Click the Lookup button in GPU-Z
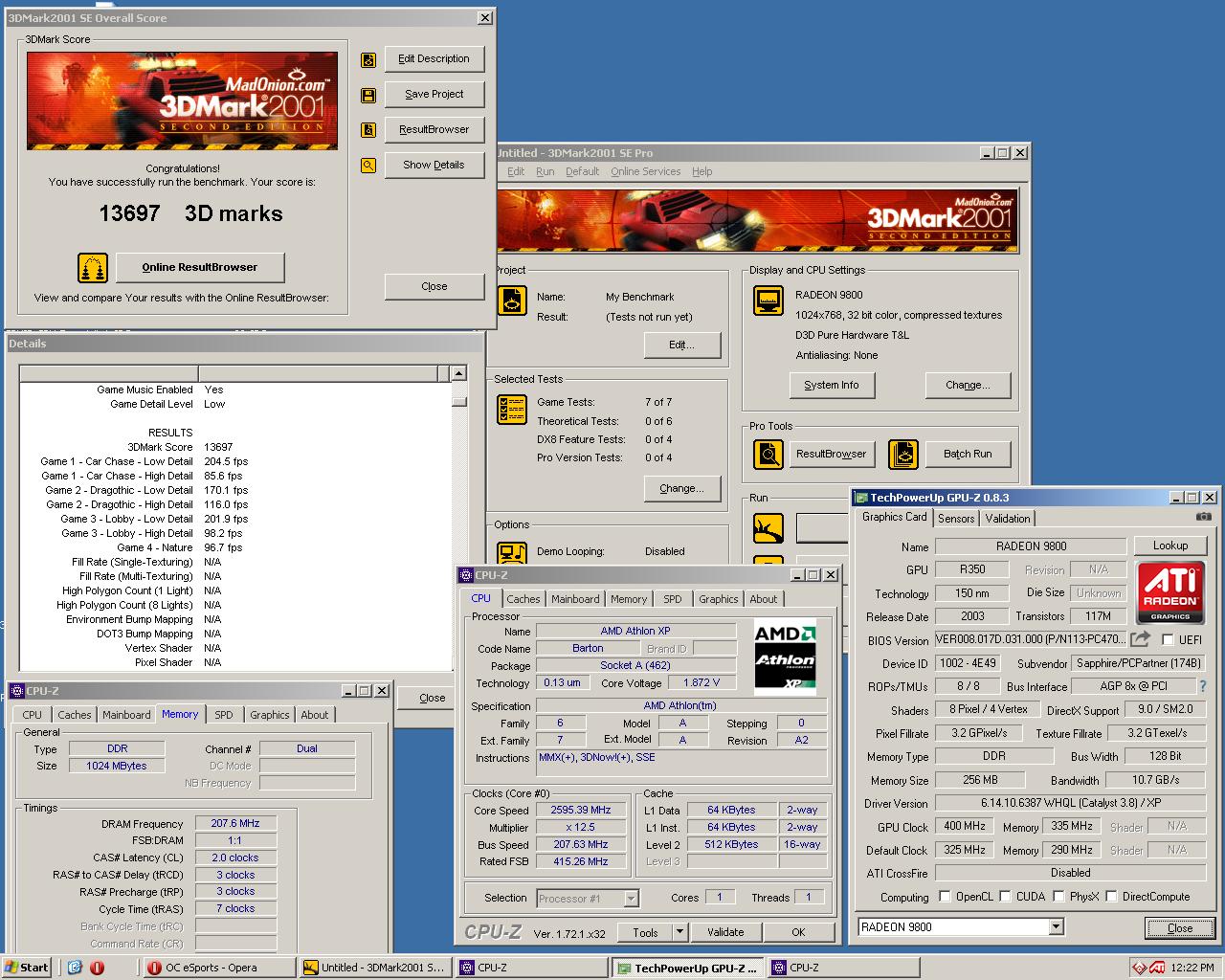Screen dimensions: 1225x980 coord(1169,546)
